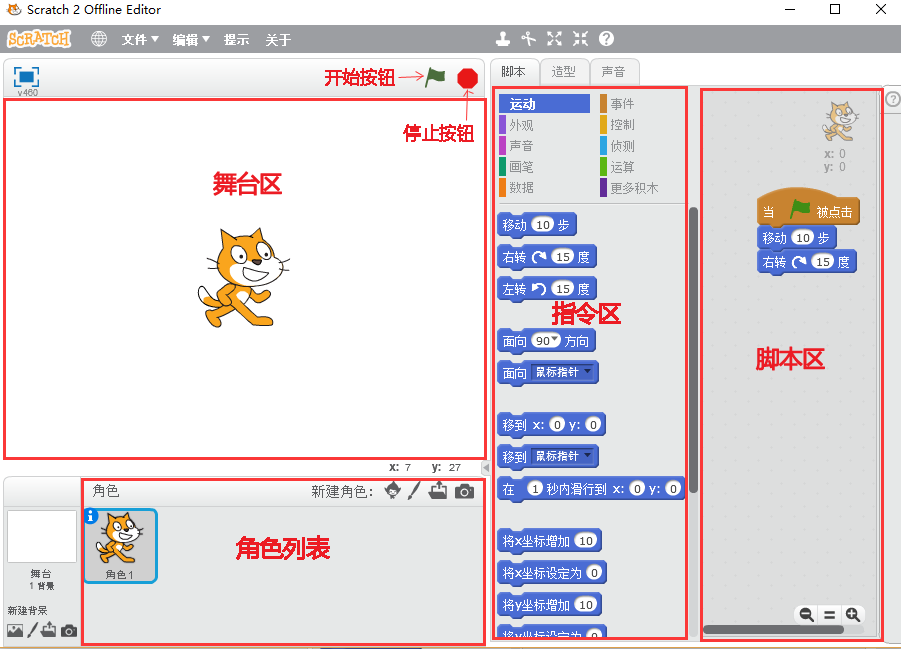Edit the 15 value in palette 右转 block
This screenshot has height=649, width=901.
[563, 257]
